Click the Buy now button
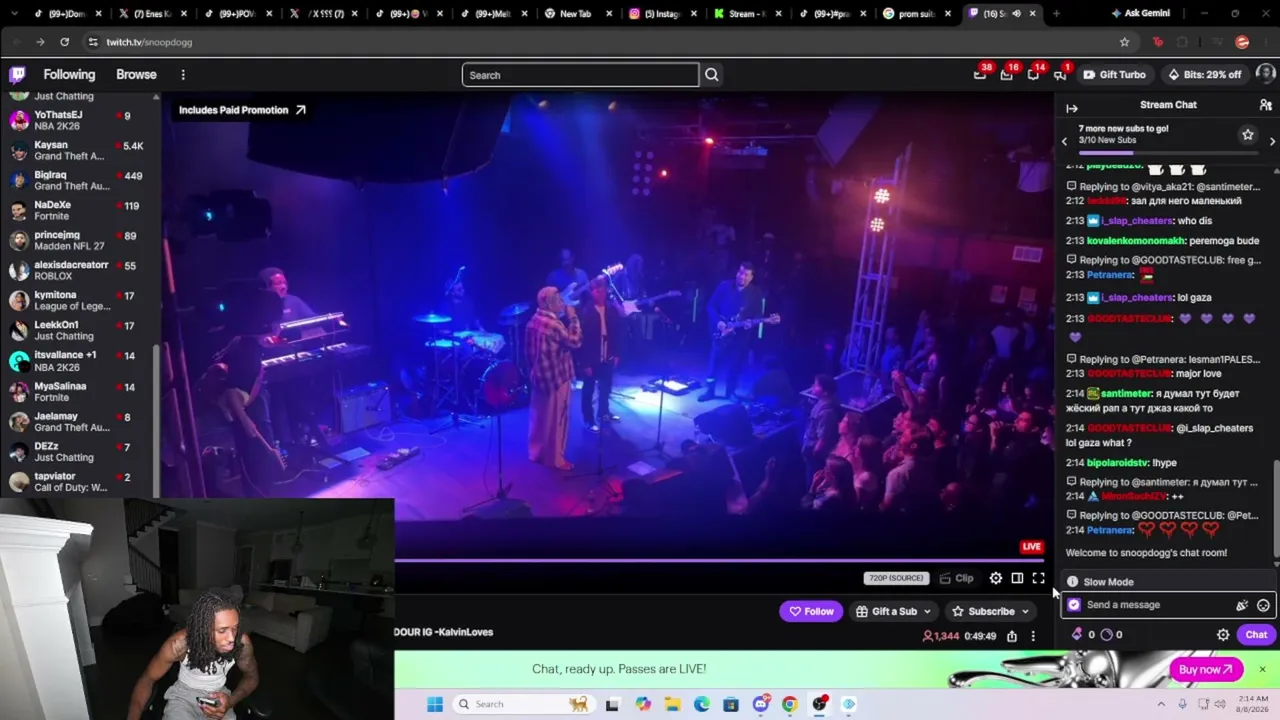The height and width of the screenshot is (720, 1280). 1205,669
